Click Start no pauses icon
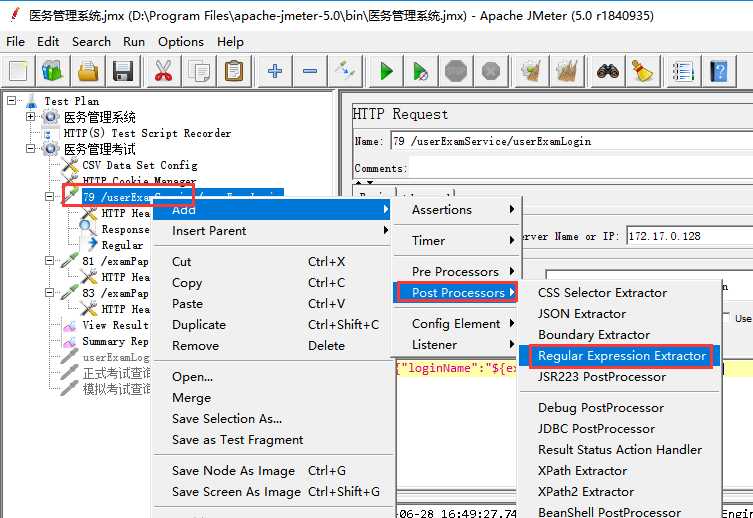The image size is (753, 518). click(421, 72)
